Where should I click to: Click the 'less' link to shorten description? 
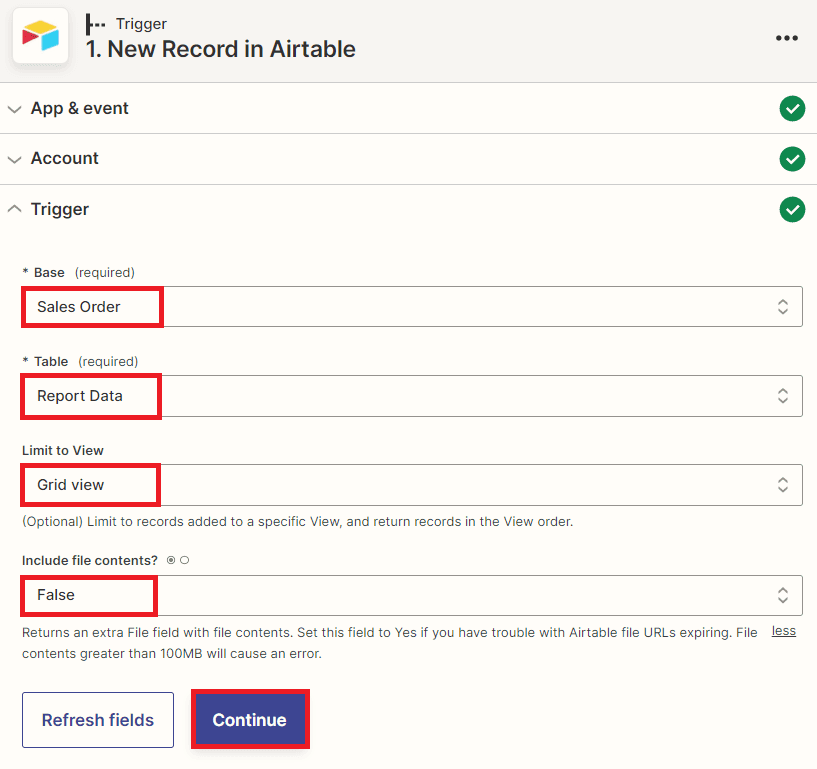(783, 631)
